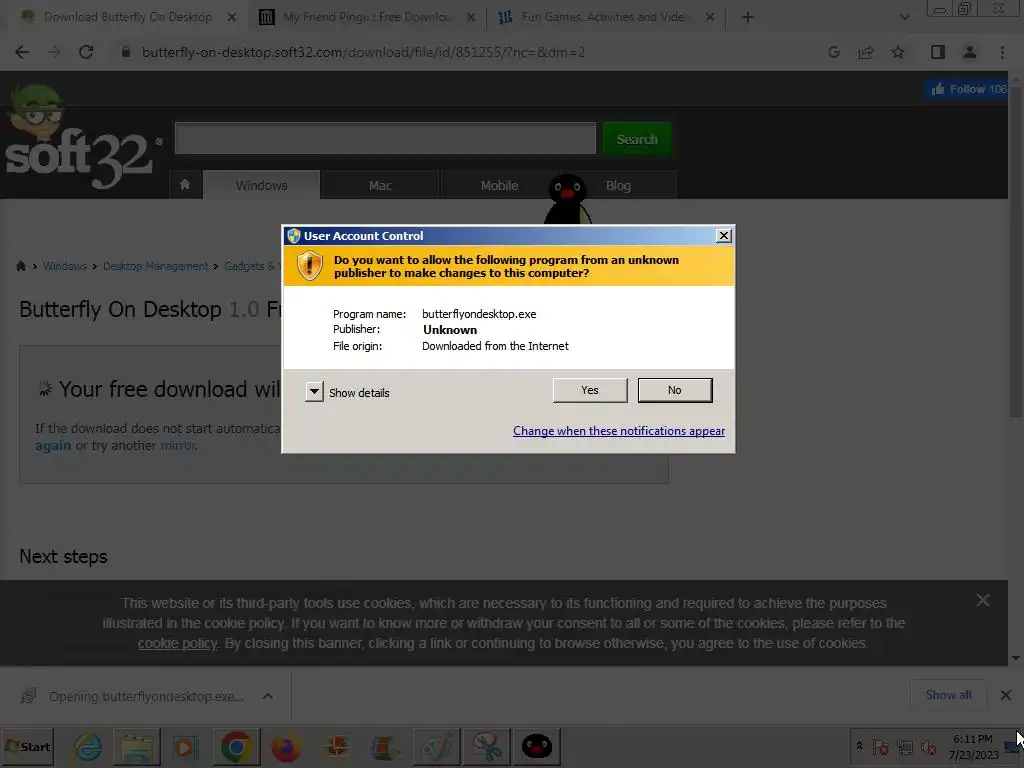Close the downloads bar
The image size is (1024, 768).
(x=1006, y=695)
